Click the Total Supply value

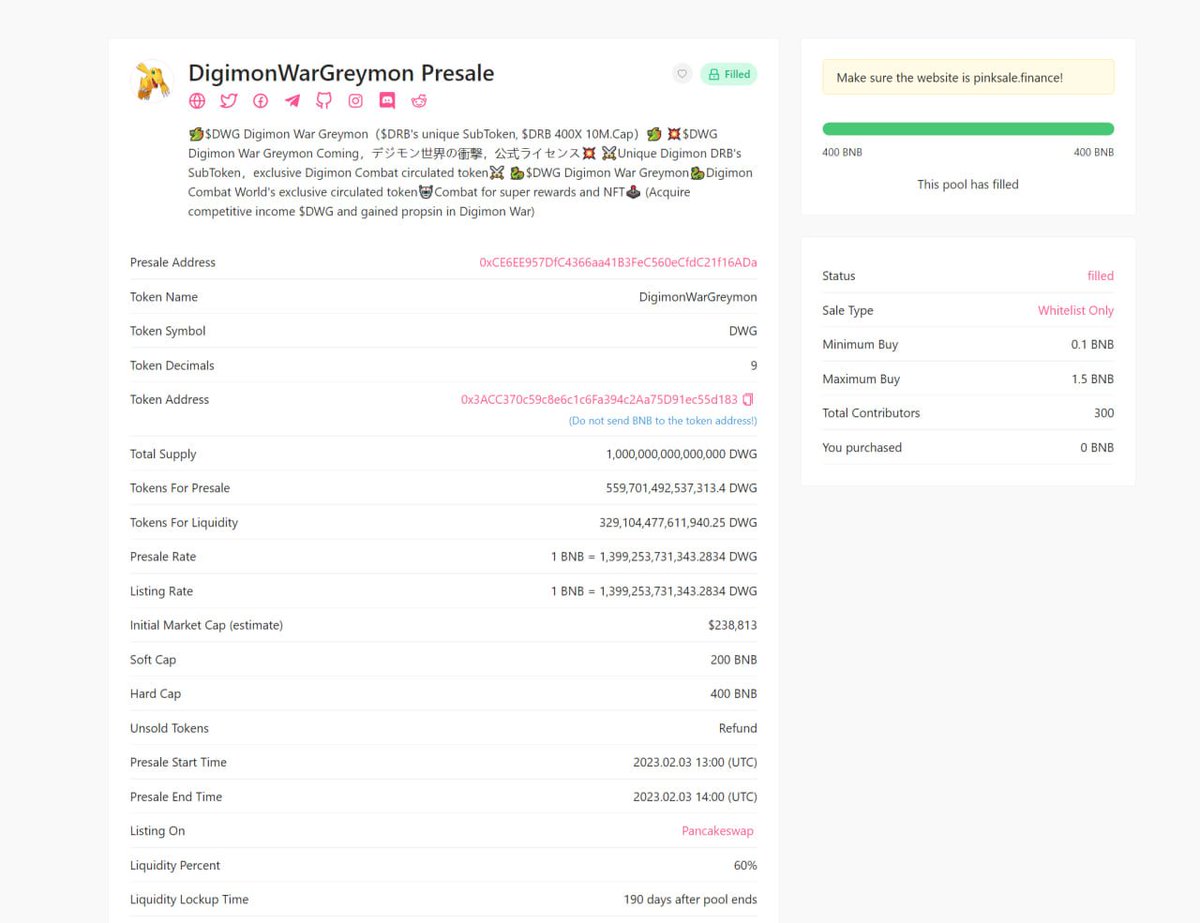(x=681, y=454)
